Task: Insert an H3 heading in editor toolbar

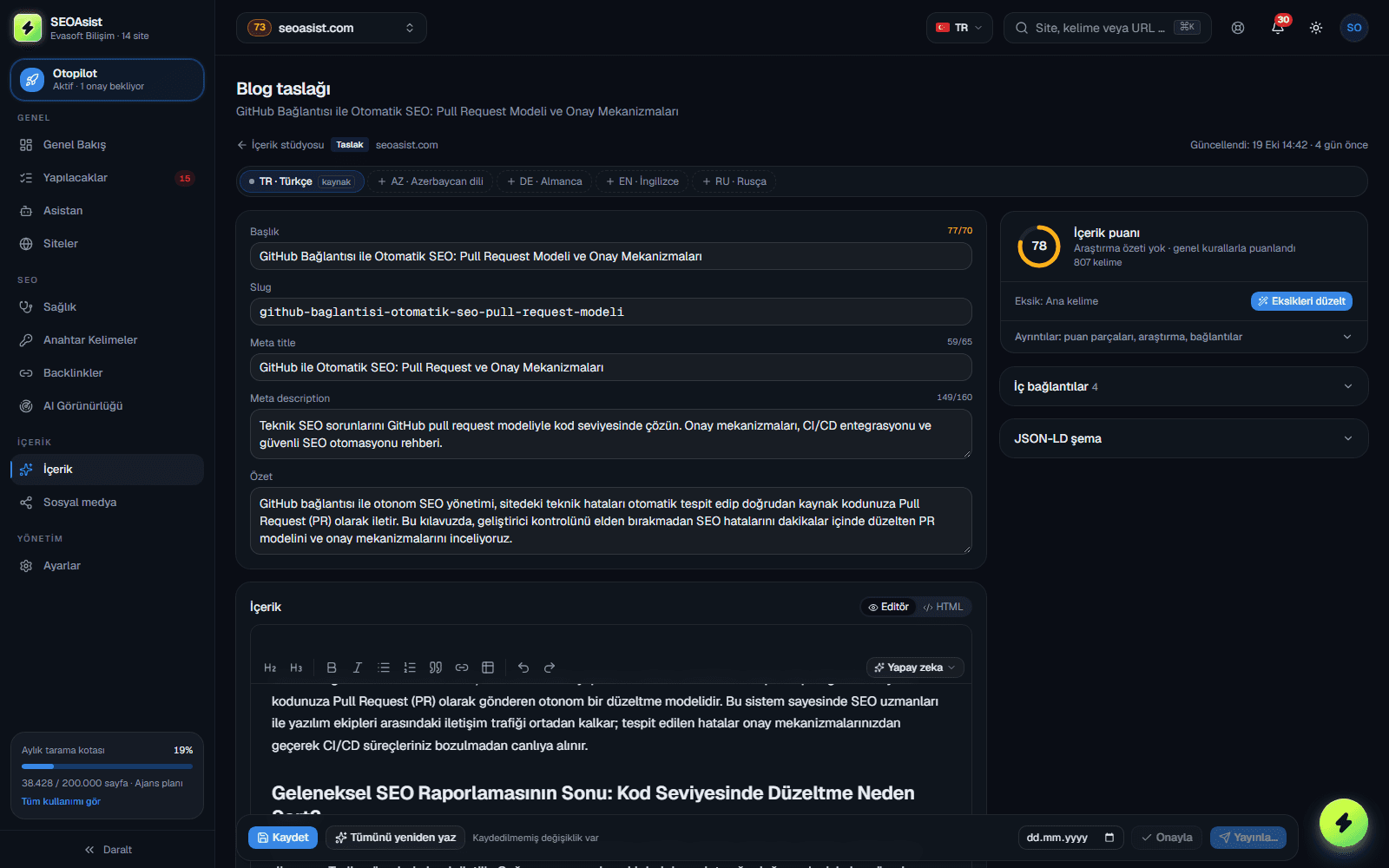Action: point(296,667)
